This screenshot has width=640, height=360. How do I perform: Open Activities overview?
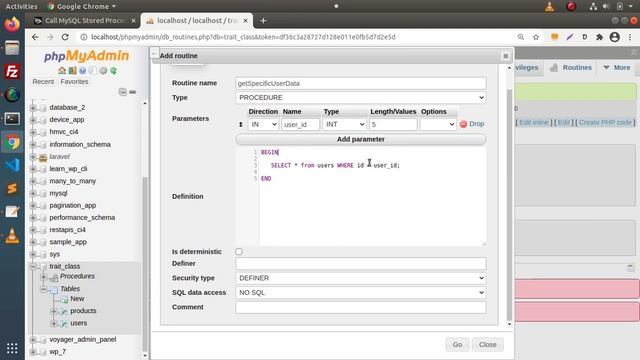click(x=21, y=6)
